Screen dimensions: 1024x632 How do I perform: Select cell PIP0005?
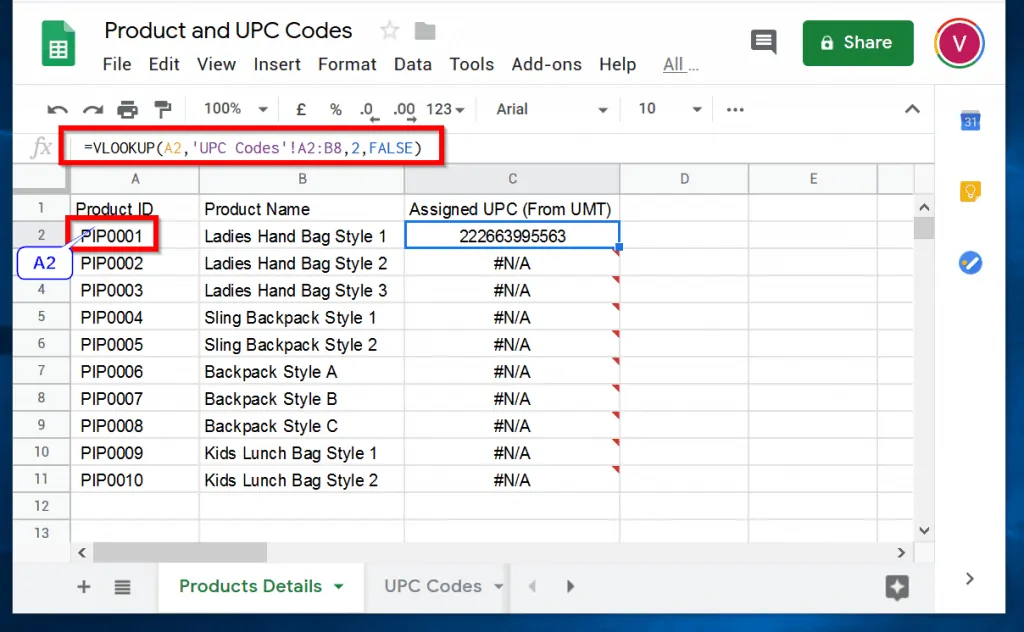coord(135,344)
